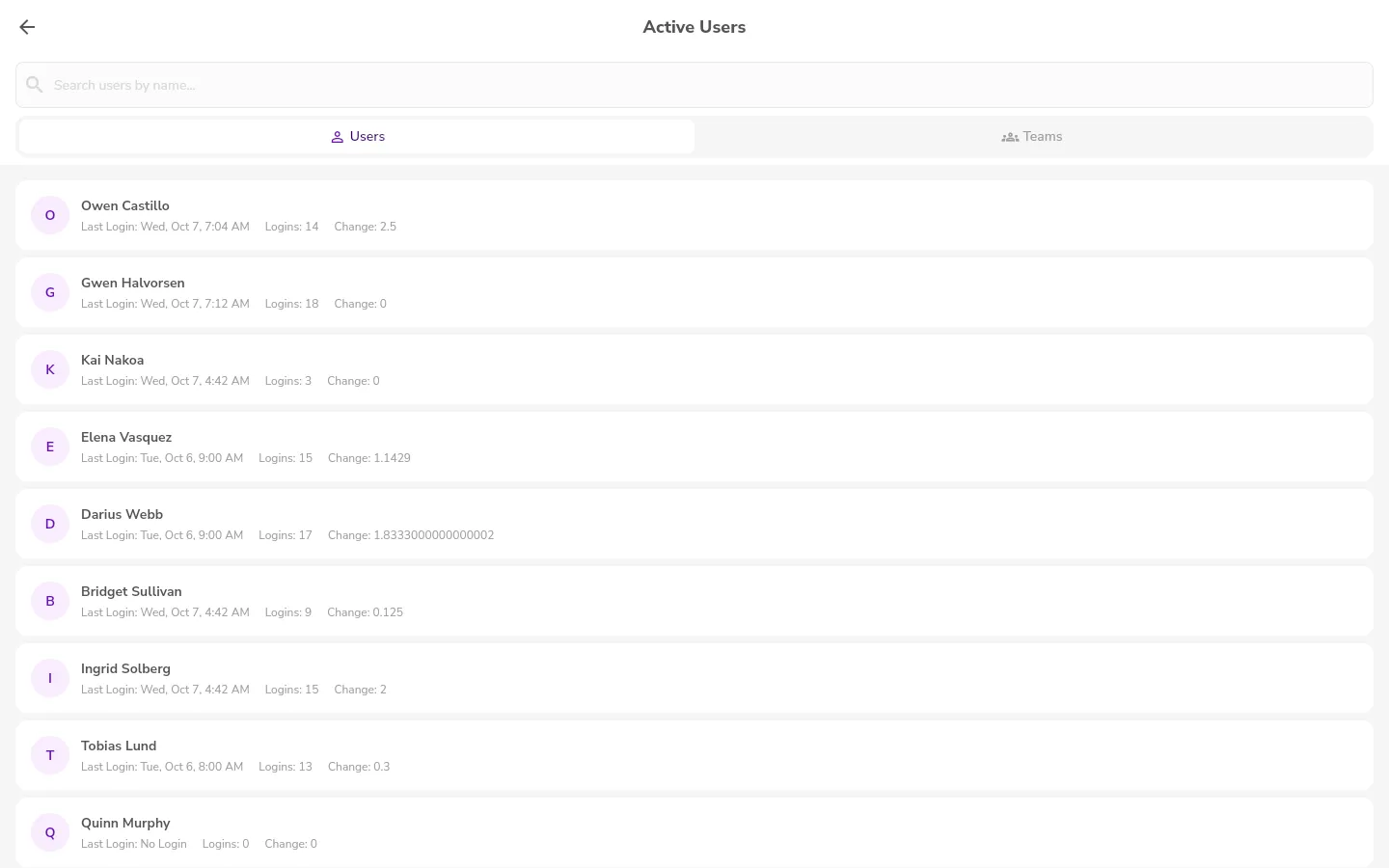1389x868 pixels.
Task: Select the Quinn Murphy name
Action: pos(125,823)
